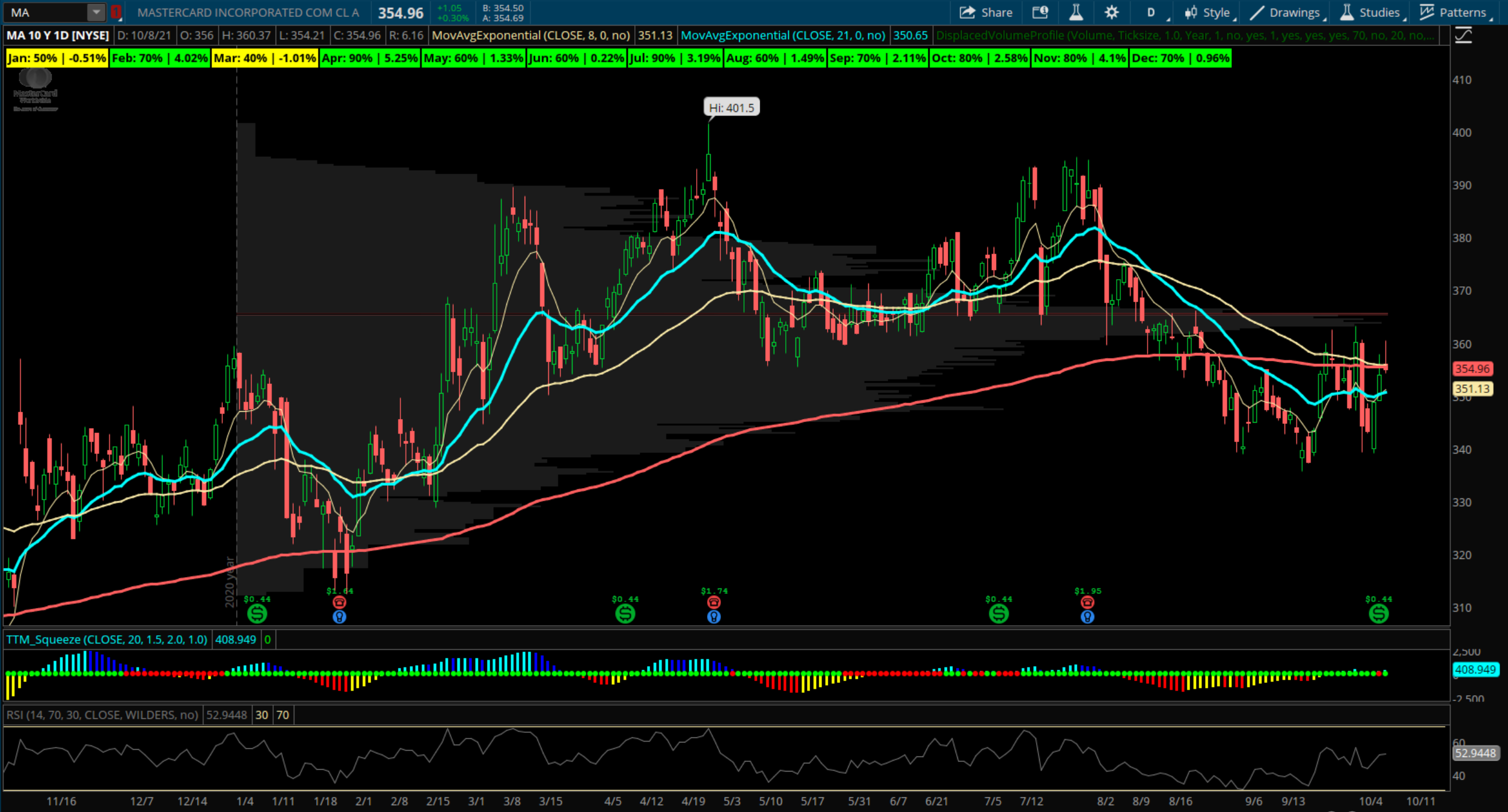This screenshot has height=812, width=1508.
Task: Click the Nov: 80% seasonality label
Action: (1080, 58)
